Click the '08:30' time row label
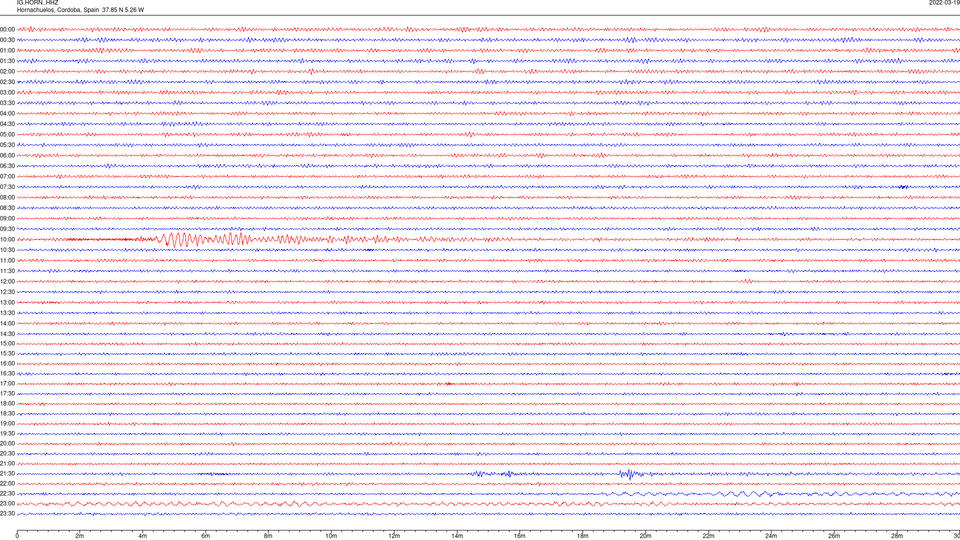 pyautogui.click(x=7, y=208)
